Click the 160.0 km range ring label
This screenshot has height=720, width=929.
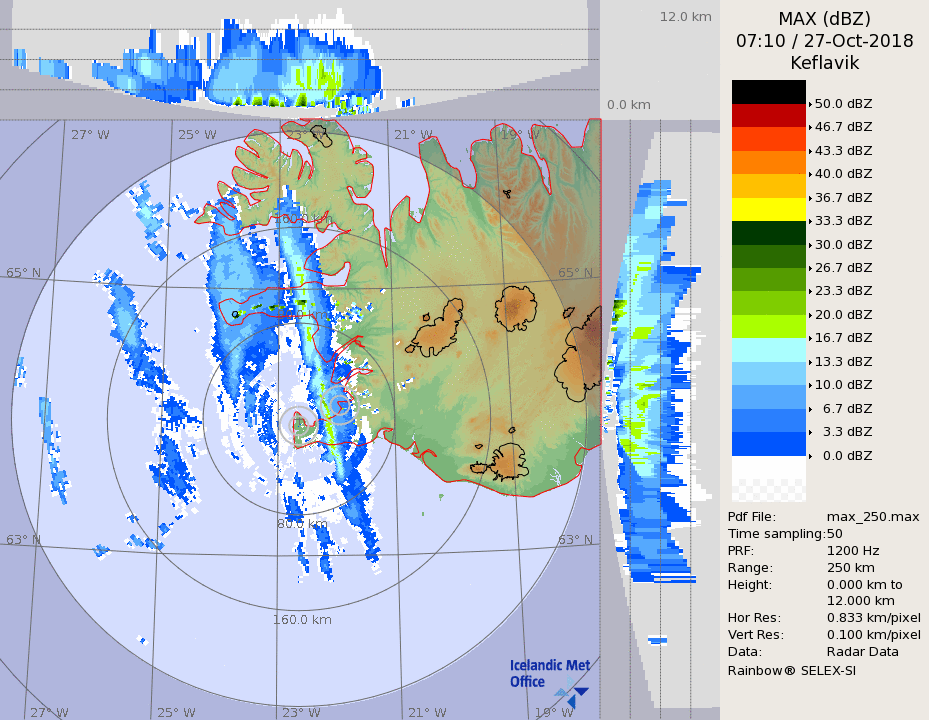coord(302,620)
